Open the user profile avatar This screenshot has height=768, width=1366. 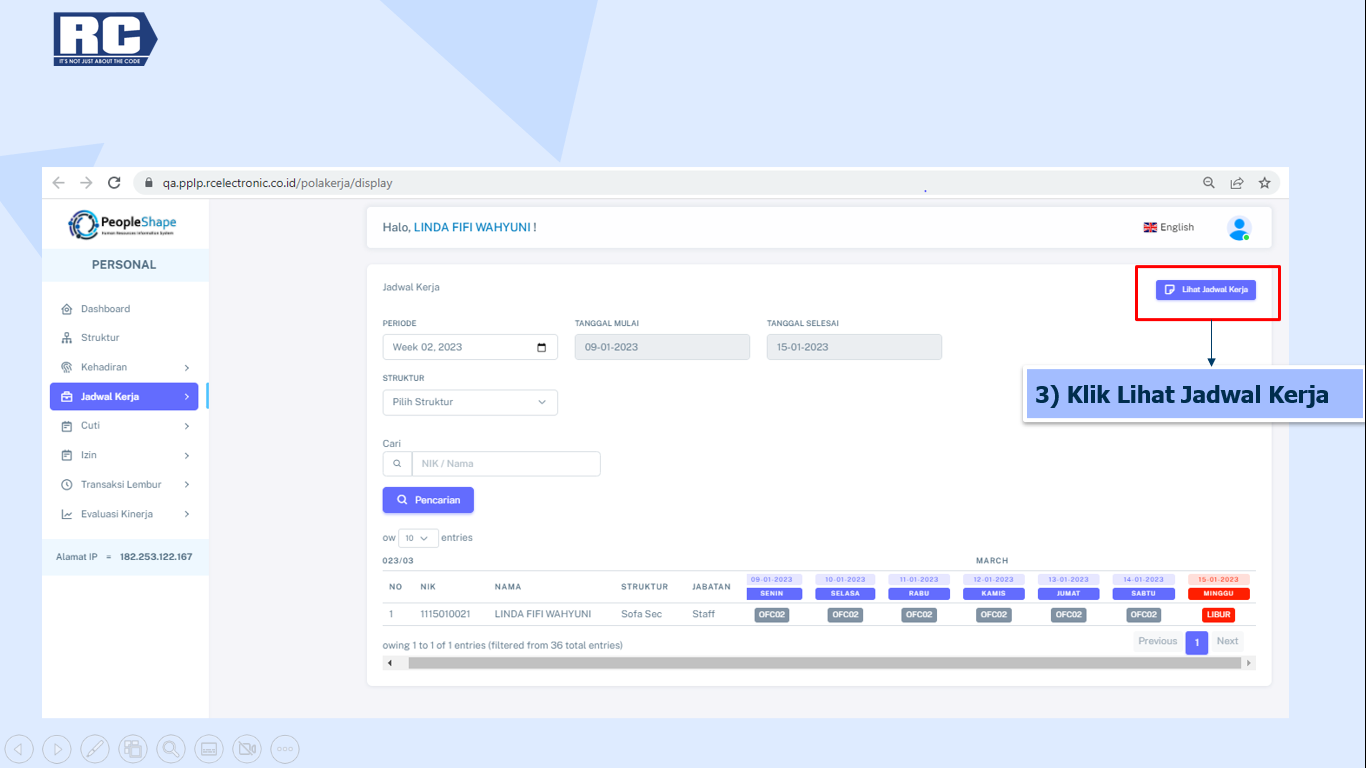tap(1239, 228)
